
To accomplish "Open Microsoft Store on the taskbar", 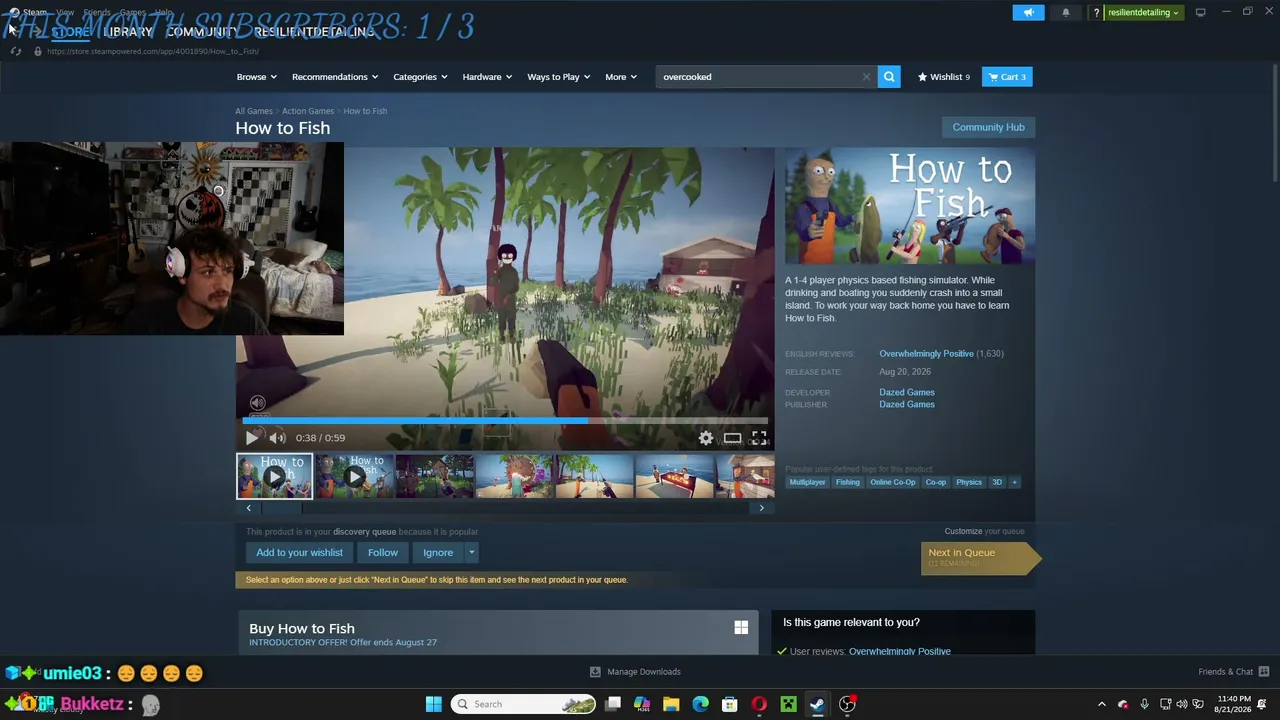I will [x=730, y=704].
